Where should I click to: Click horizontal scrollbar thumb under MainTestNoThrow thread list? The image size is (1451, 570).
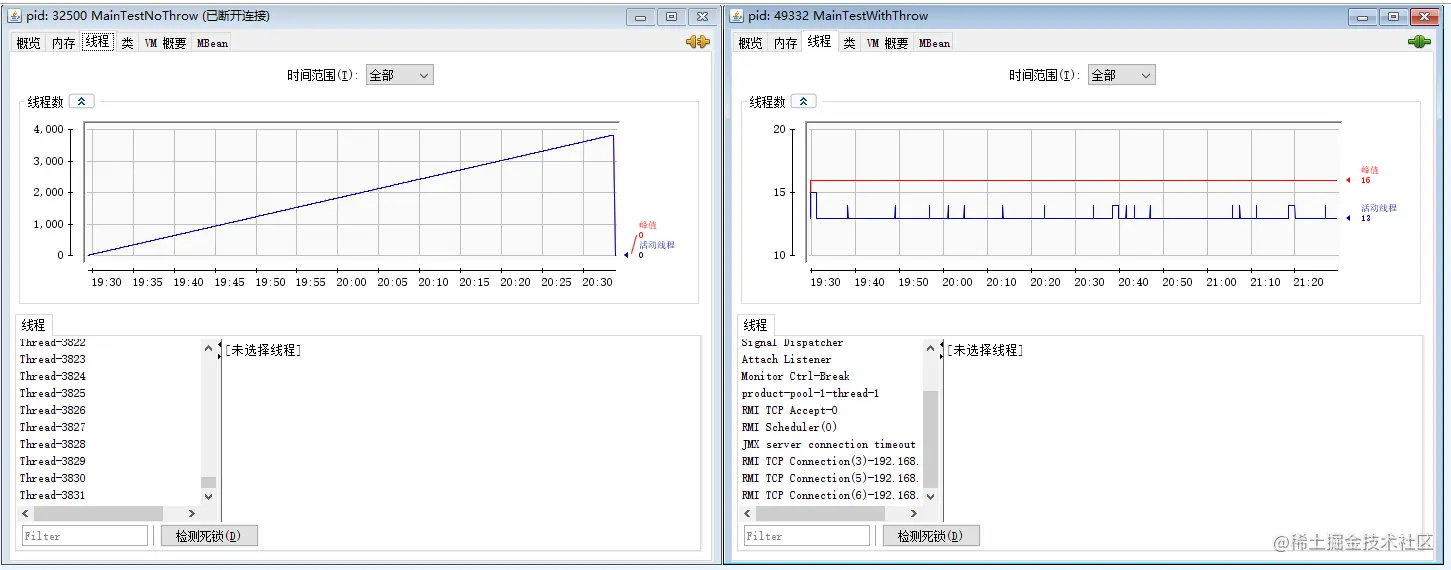(x=98, y=513)
